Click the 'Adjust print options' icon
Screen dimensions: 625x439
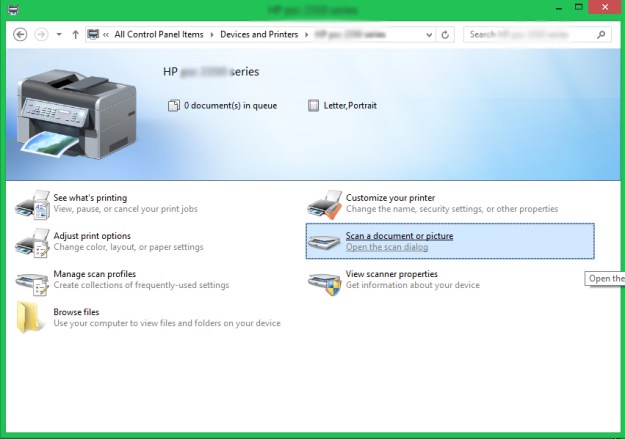click(32, 242)
